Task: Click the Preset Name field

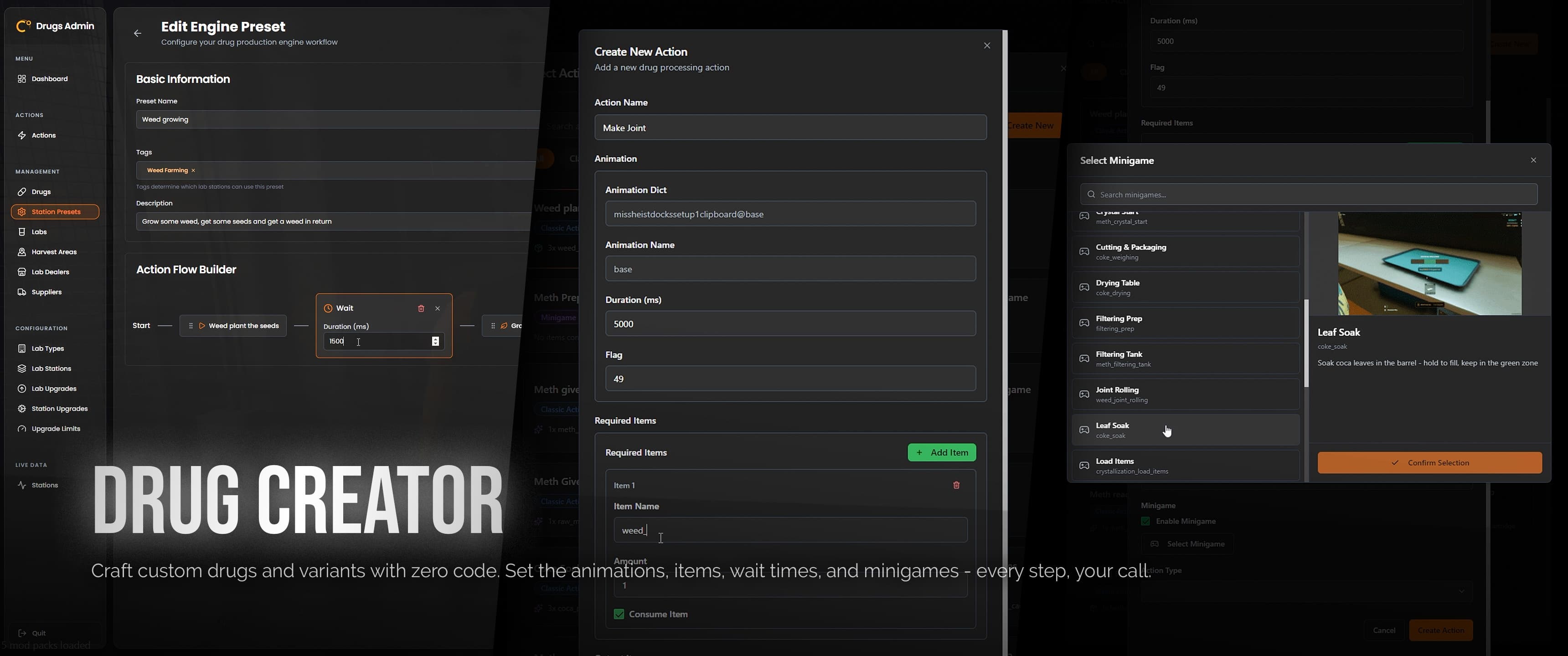Action: click(338, 119)
